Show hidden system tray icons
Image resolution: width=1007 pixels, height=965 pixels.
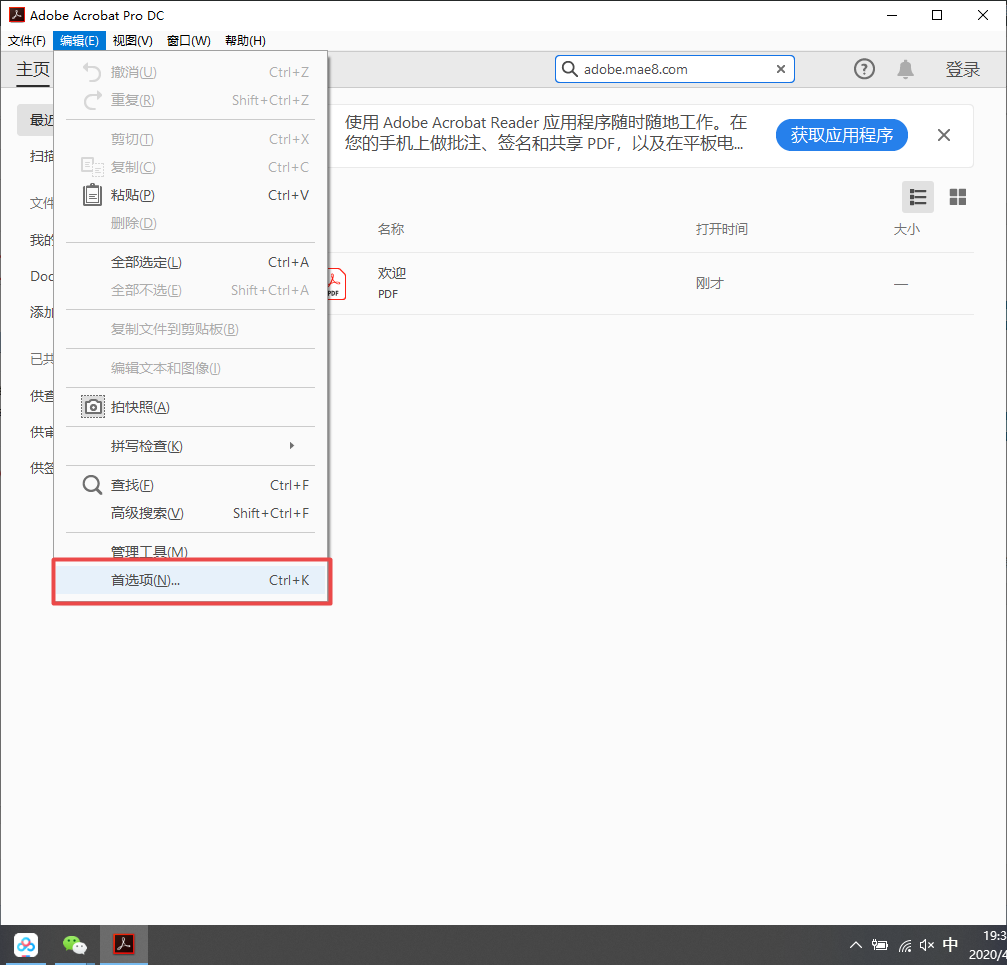pyautogui.click(x=855, y=944)
